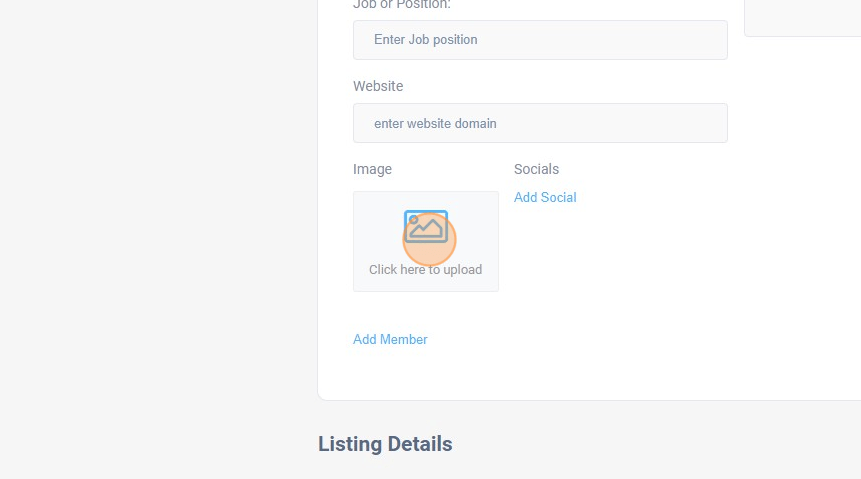
Task: Click the Add Social link
Action: 545,197
